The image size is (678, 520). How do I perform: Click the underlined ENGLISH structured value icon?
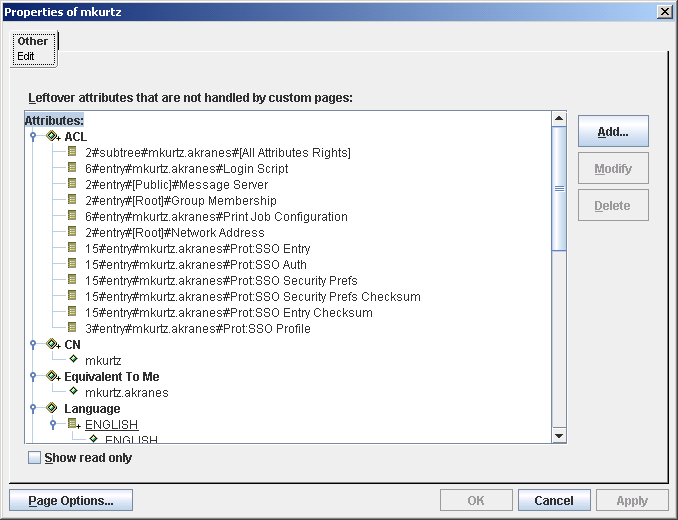pyautogui.click(x=74, y=424)
